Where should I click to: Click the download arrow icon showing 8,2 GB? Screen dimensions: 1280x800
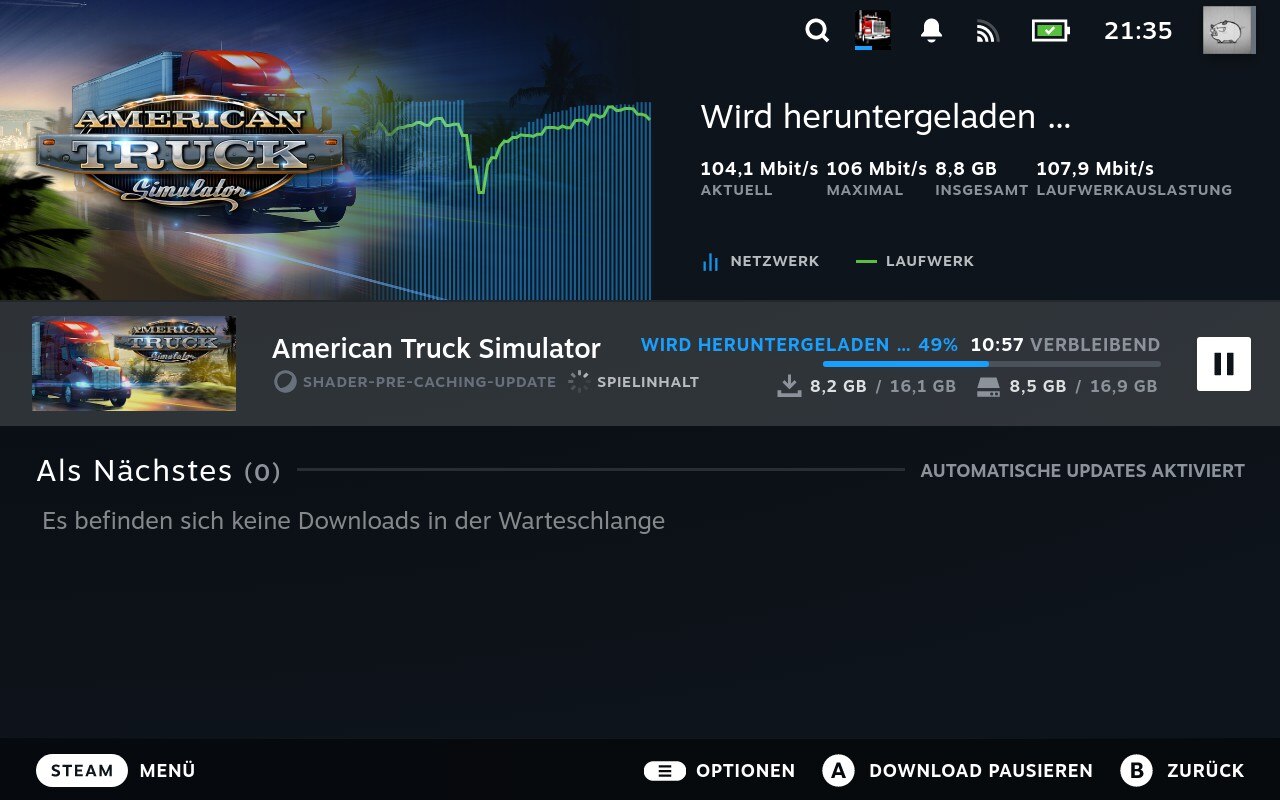click(788, 384)
